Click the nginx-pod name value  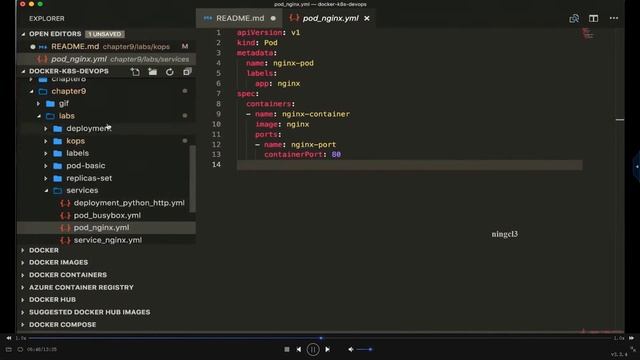[x=293, y=63]
